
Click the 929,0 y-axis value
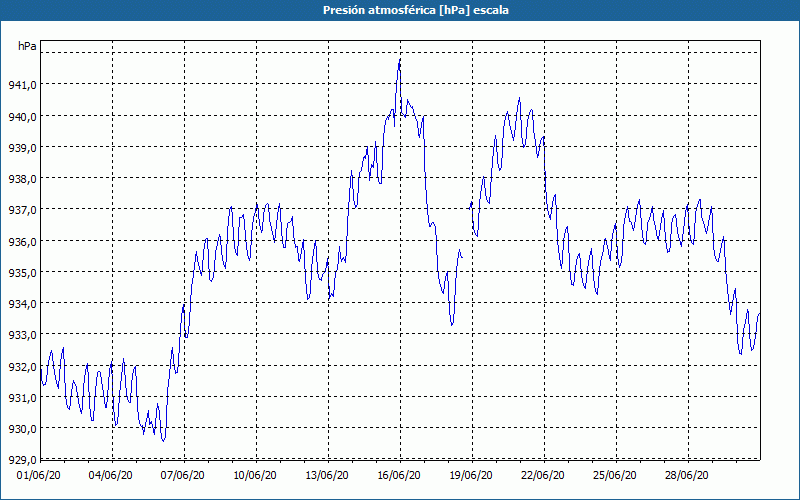(22, 460)
